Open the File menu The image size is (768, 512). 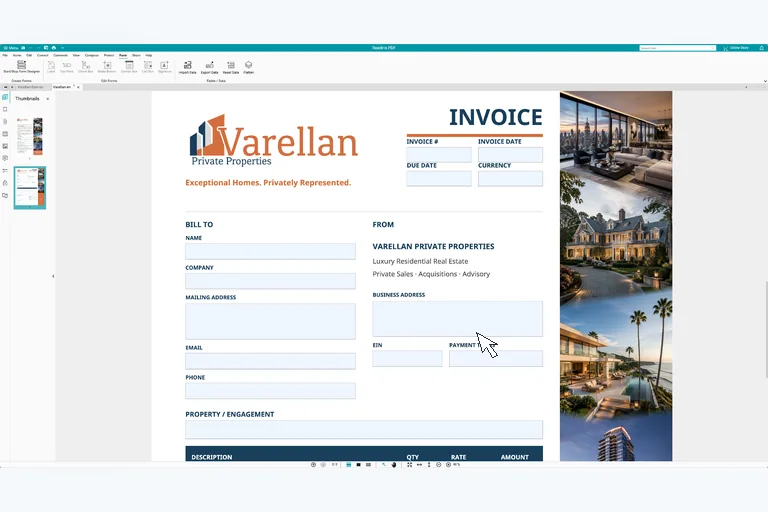(5, 55)
